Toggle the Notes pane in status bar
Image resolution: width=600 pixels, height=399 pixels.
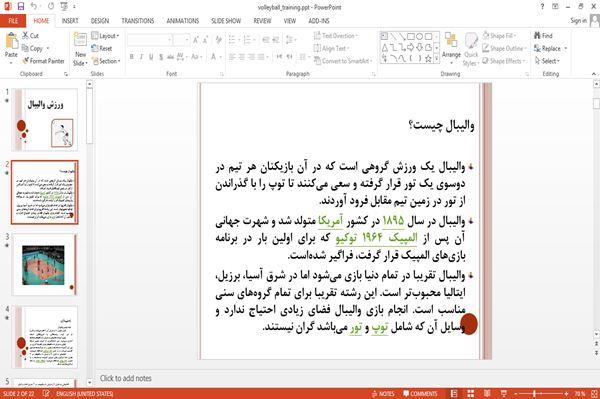383,394
